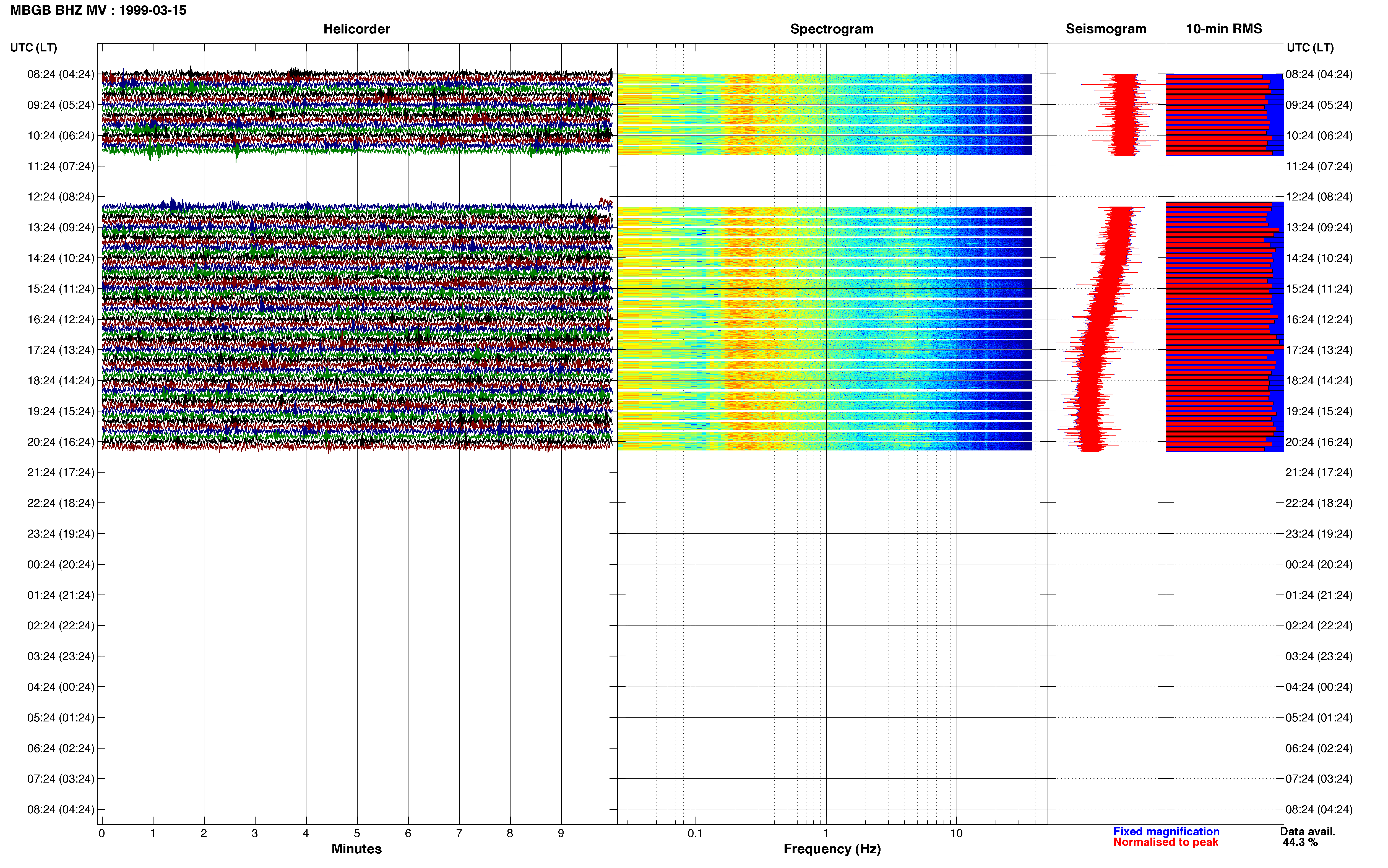Click frequency tick '0.1' on Spectrogram axis
This screenshot has width=1388, height=868.
coord(695,833)
